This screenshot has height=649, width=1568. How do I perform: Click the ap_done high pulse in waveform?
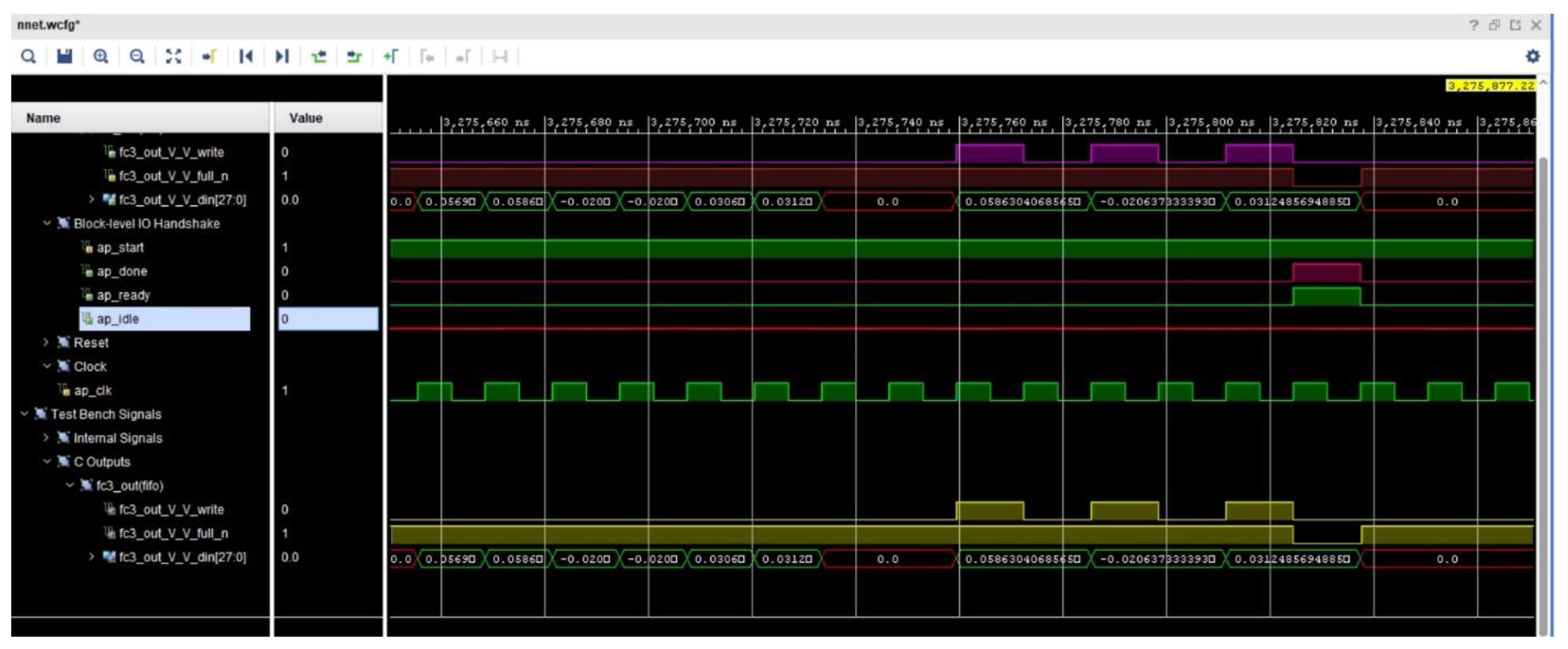coord(1326,272)
